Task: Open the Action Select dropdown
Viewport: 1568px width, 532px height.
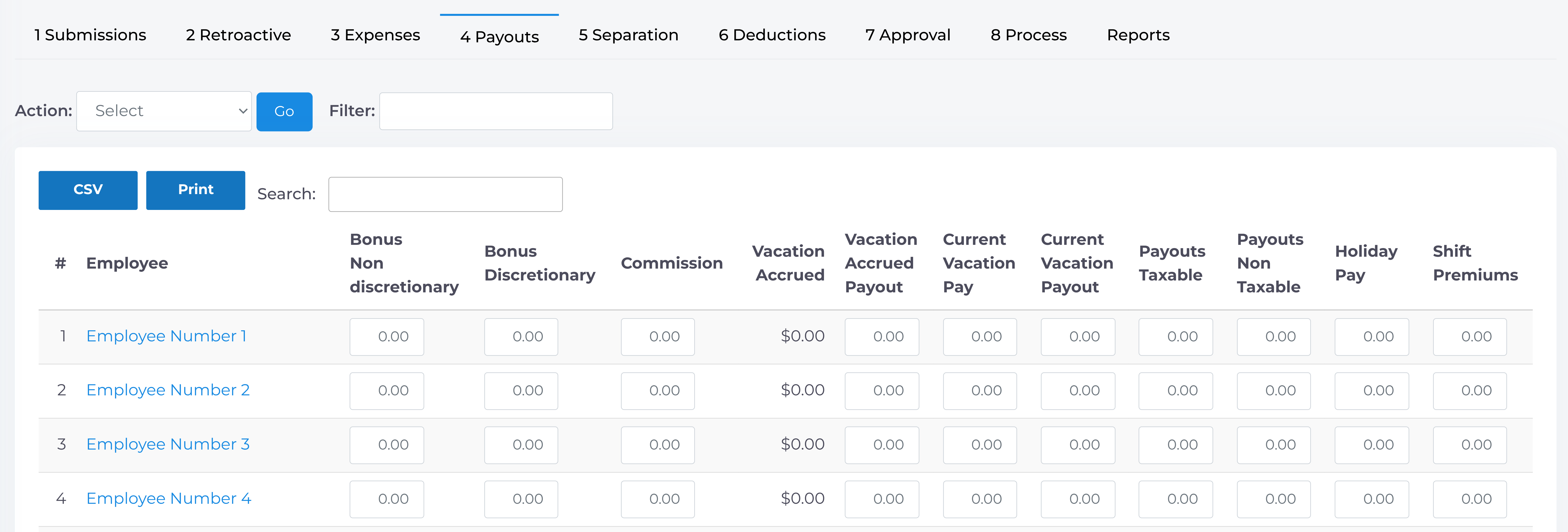Action: [164, 111]
